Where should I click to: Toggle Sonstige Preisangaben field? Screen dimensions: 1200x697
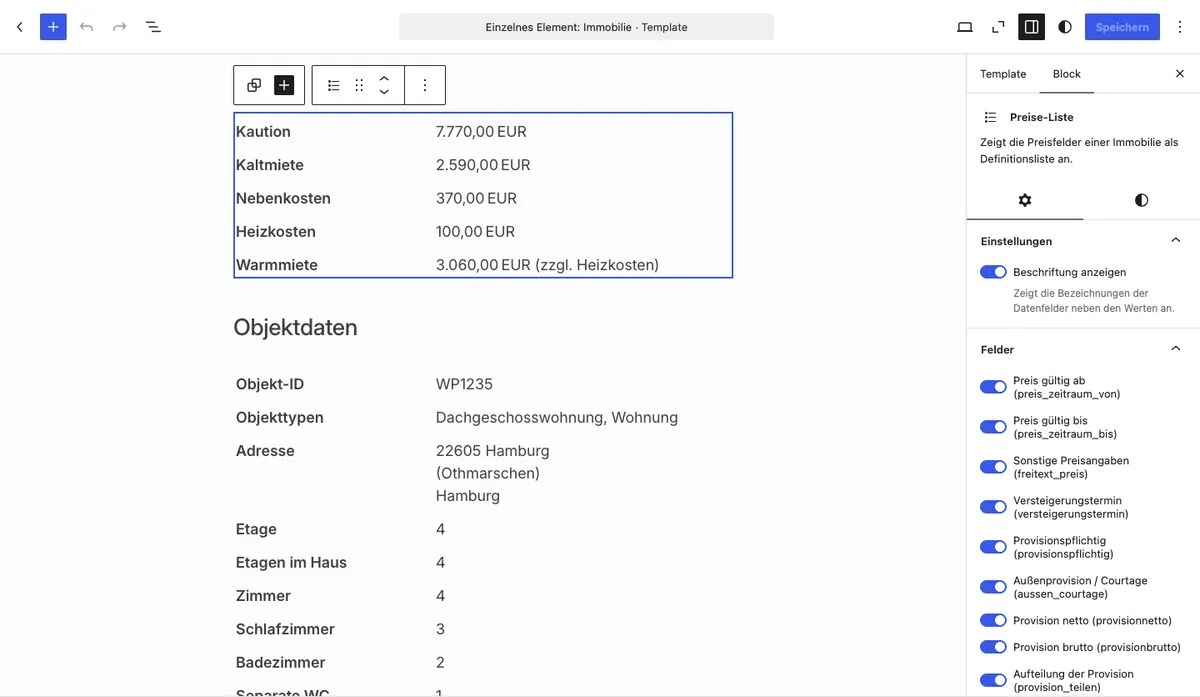[993, 467]
